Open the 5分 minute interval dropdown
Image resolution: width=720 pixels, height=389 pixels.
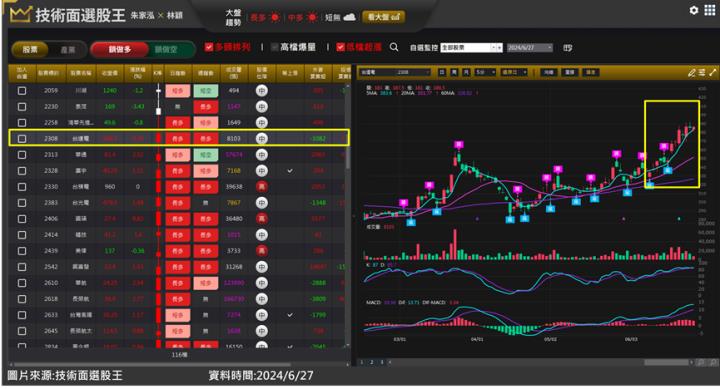click(x=485, y=72)
